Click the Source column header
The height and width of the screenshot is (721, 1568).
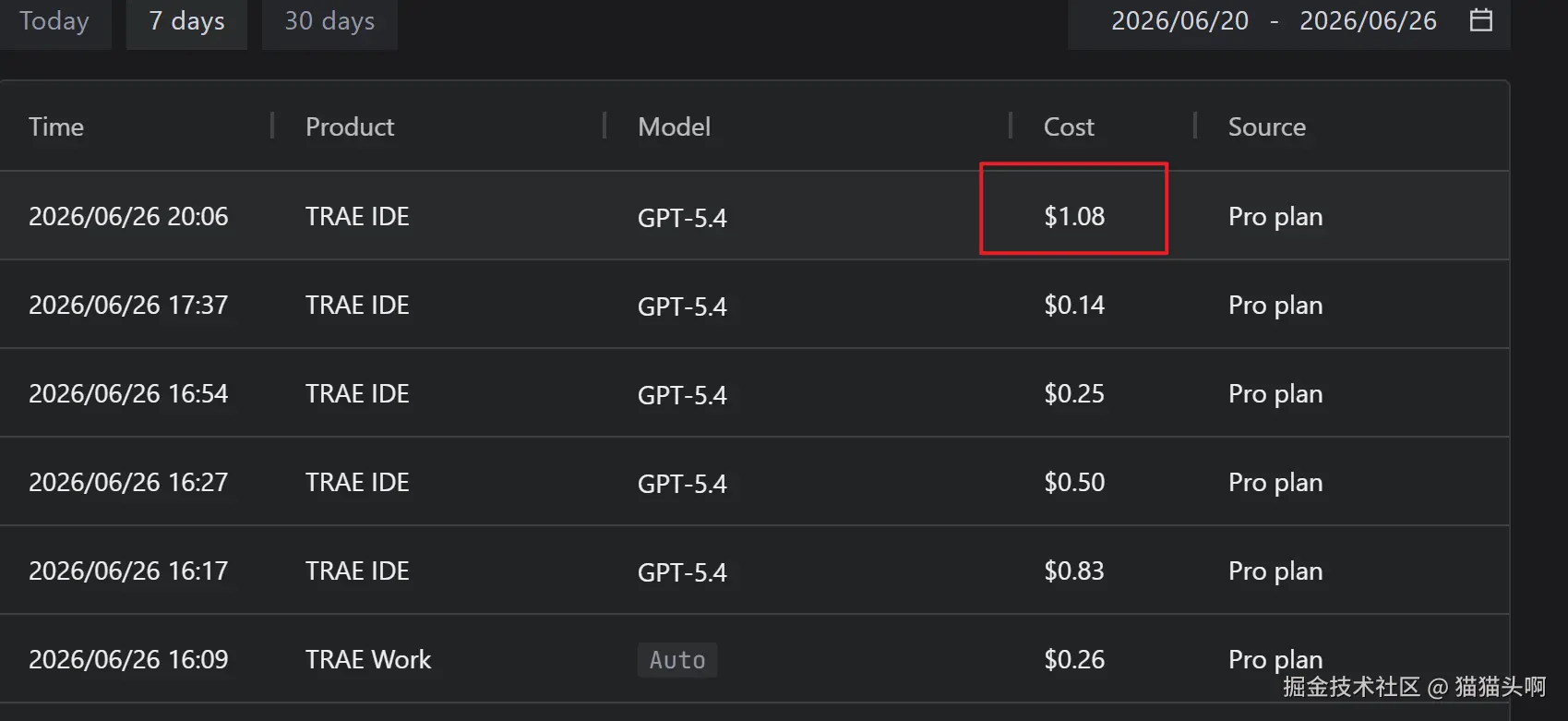(x=1267, y=126)
